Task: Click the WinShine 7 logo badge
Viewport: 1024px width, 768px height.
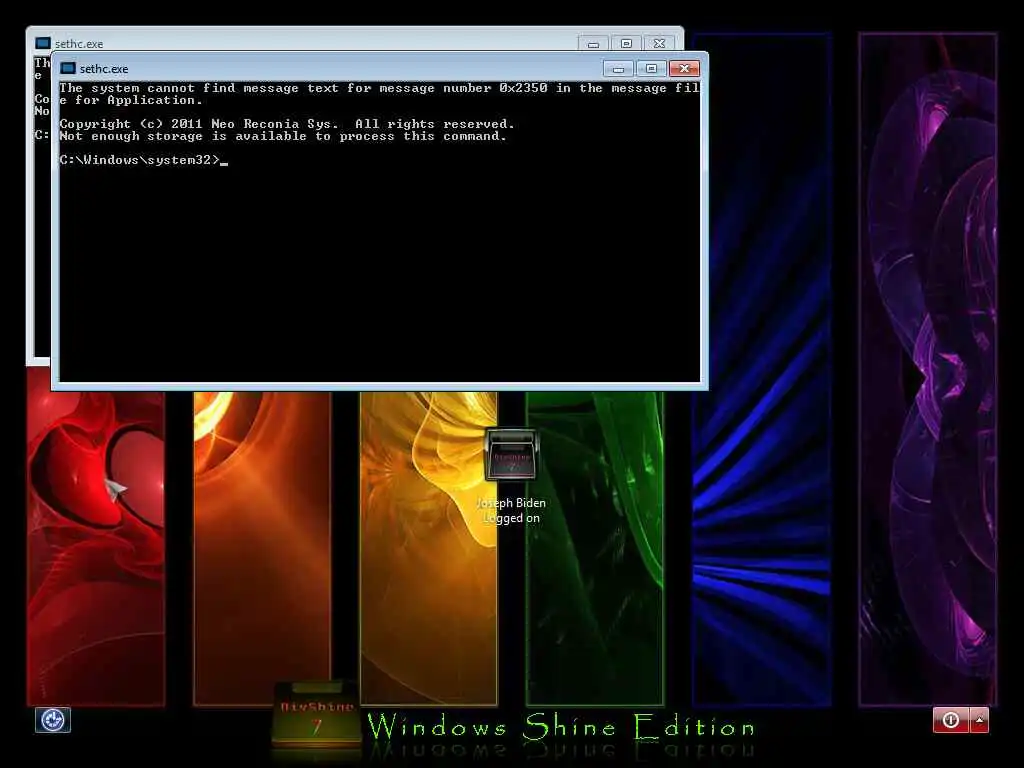Action: (317, 715)
